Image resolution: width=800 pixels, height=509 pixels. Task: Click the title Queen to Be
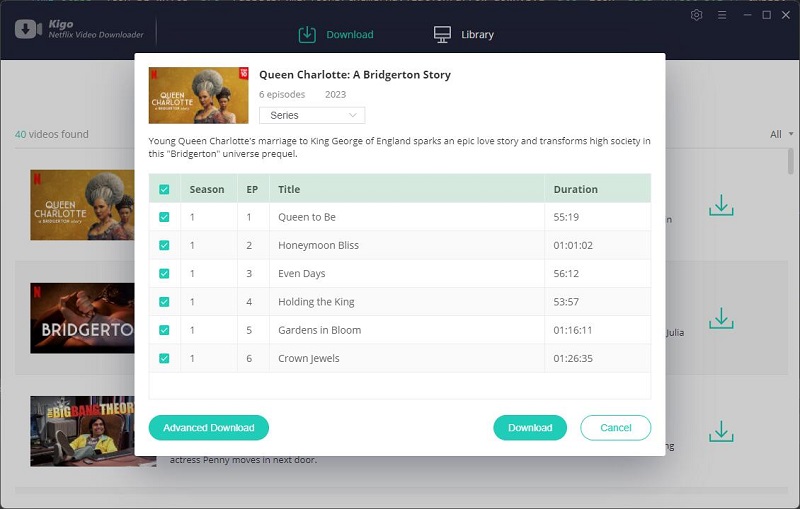tap(307, 217)
